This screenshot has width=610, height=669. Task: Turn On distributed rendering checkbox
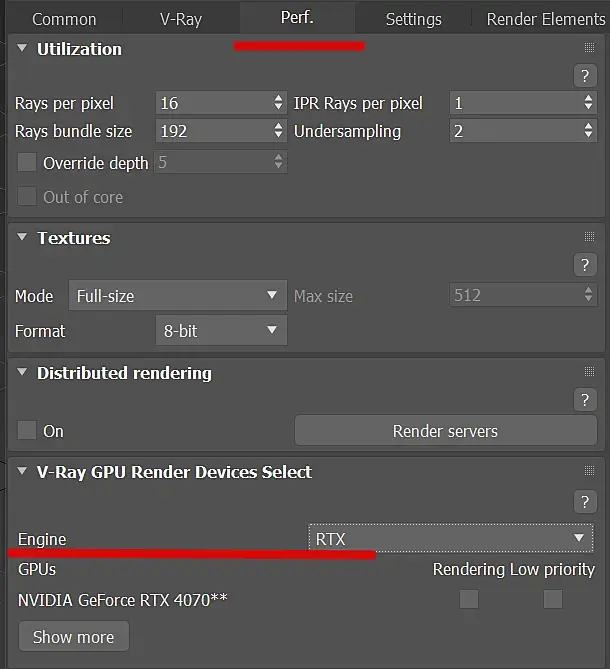point(26,430)
